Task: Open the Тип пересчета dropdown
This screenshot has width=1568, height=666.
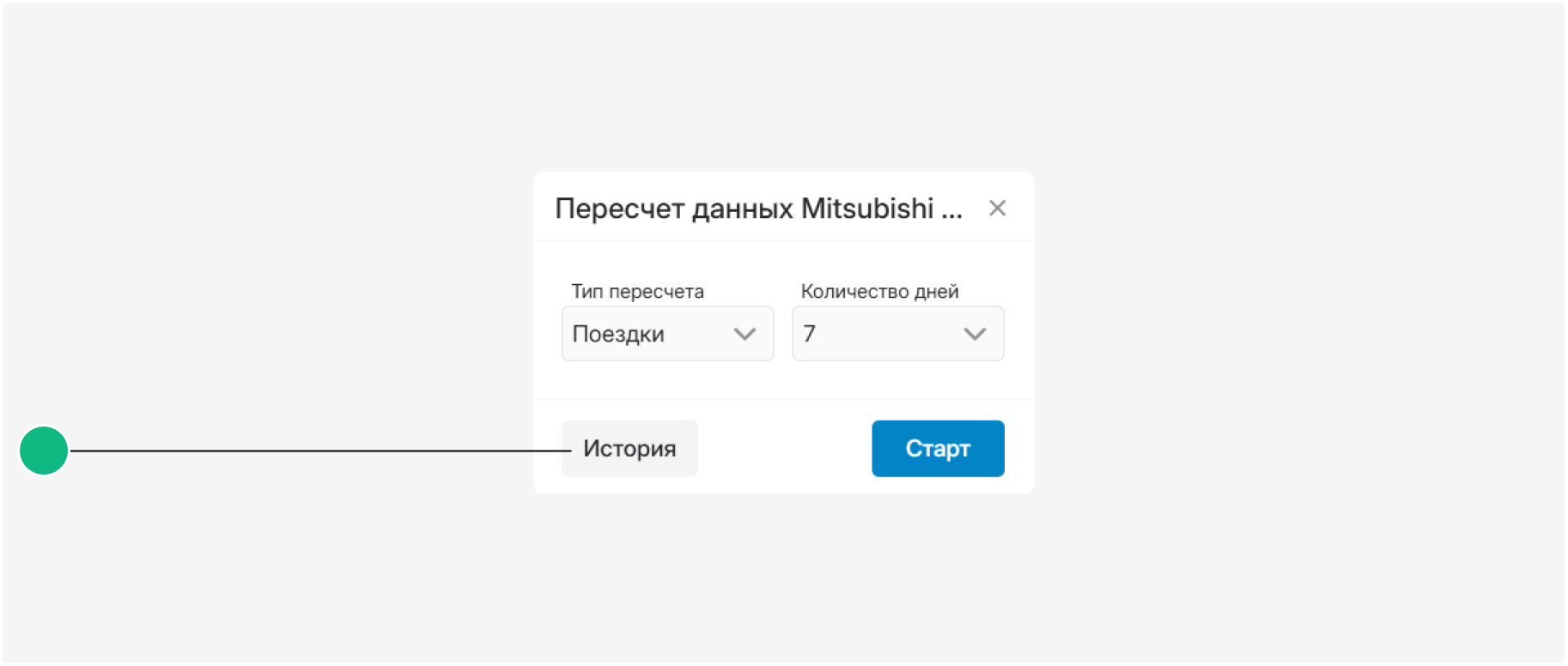Action: (667, 334)
